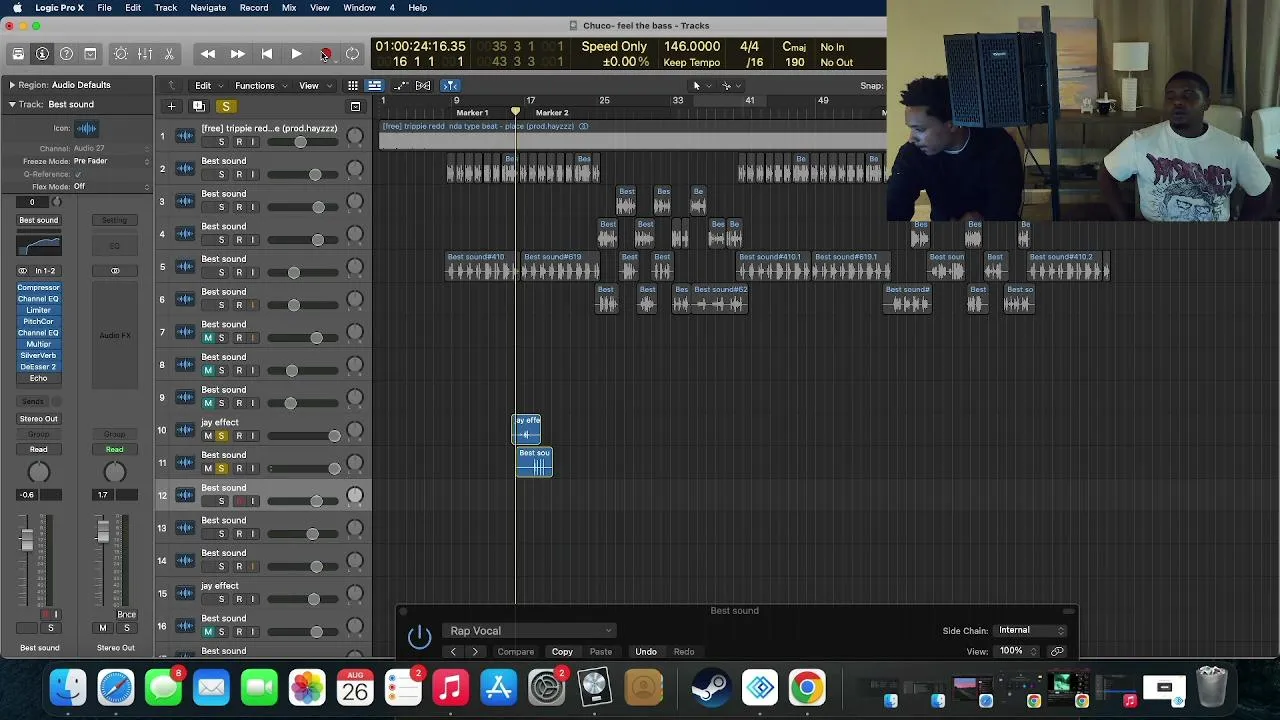
Task: Open Music app from the Dock
Action: (x=451, y=687)
